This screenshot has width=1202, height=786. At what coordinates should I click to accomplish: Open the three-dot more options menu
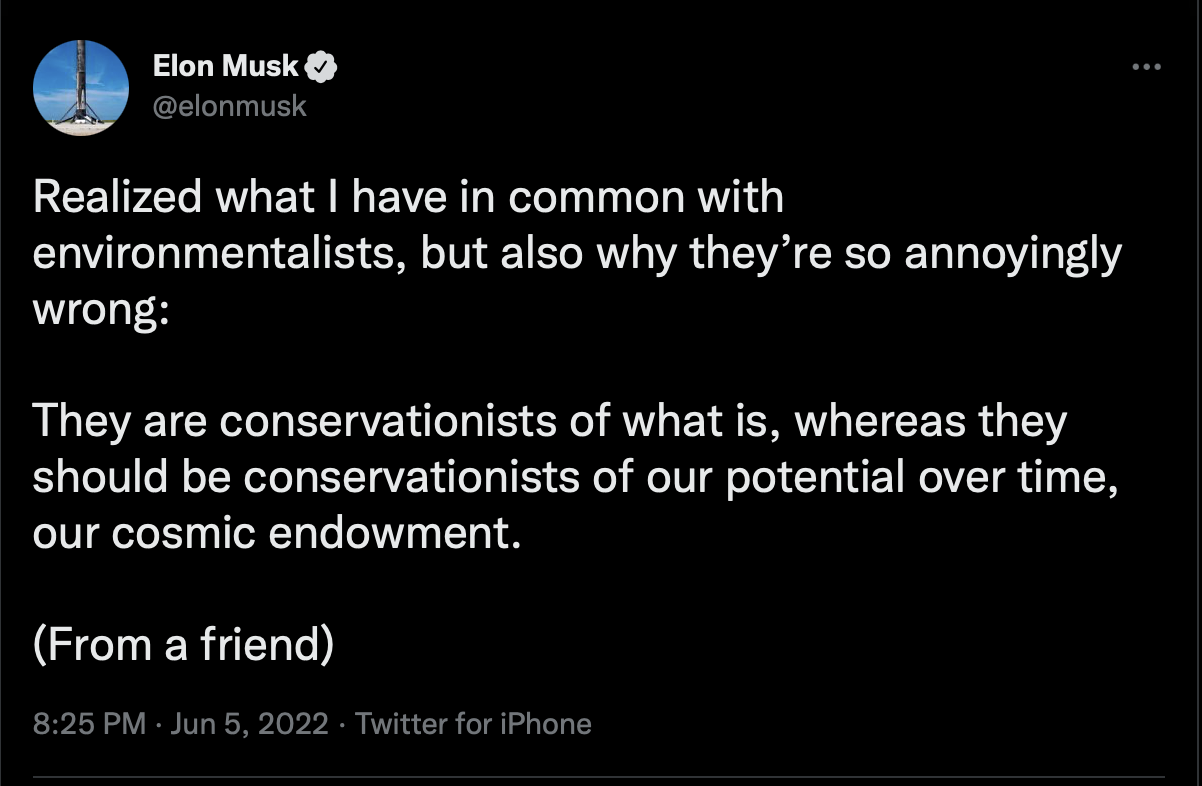[1146, 68]
